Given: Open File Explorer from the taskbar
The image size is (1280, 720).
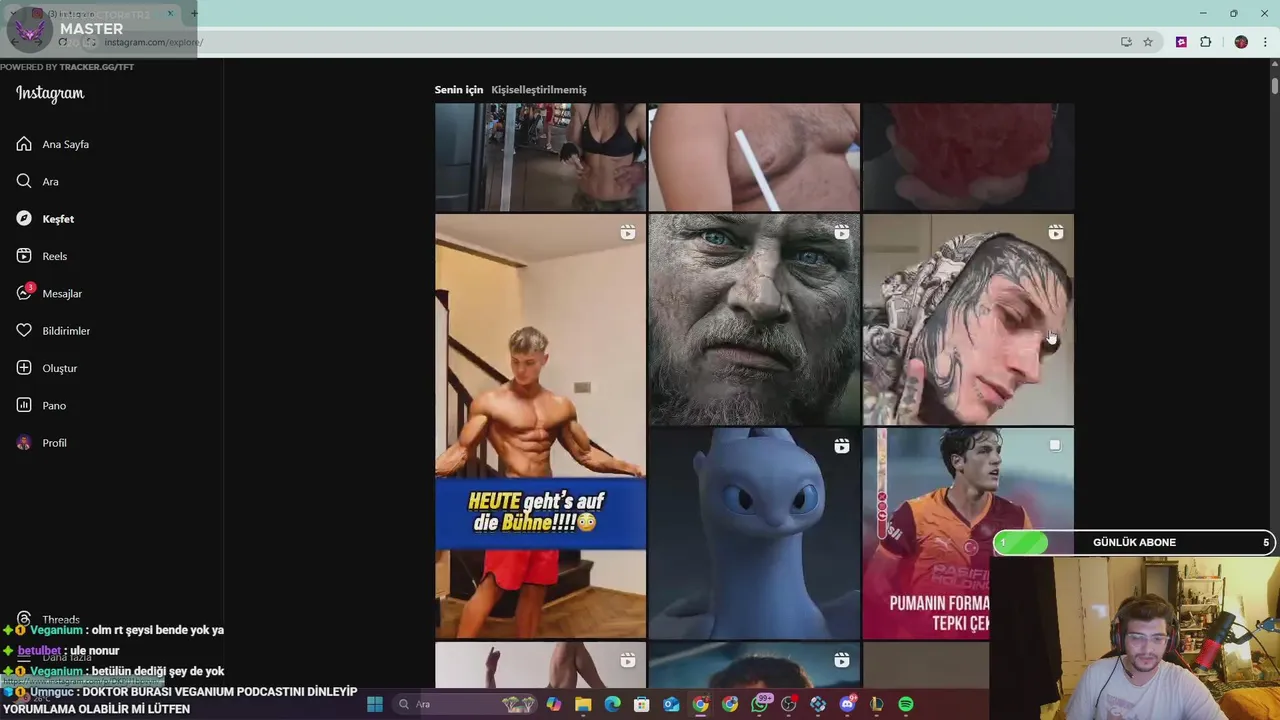Looking at the screenshot, I should click(583, 704).
